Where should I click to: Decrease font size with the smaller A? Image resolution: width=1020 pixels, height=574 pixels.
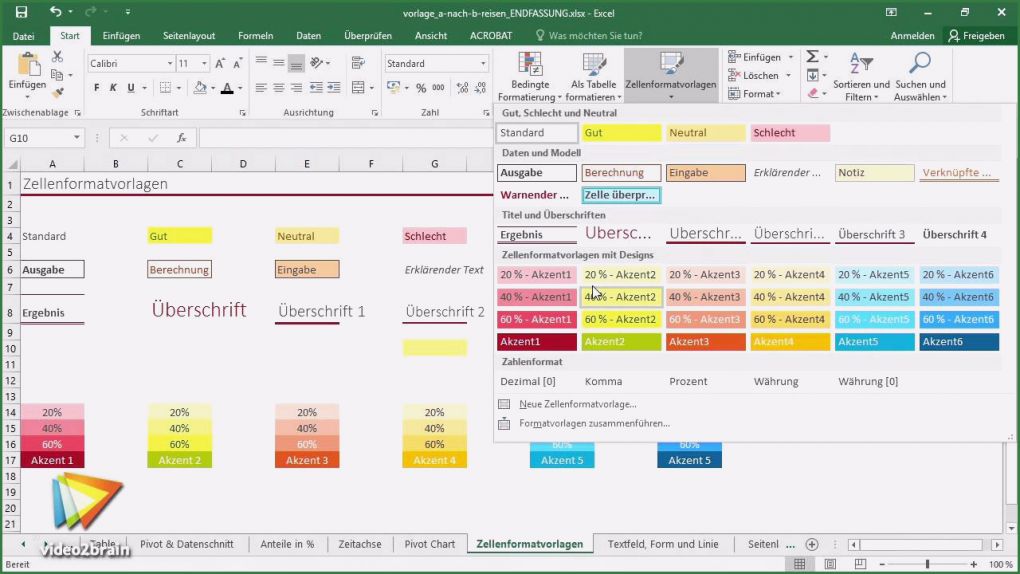pyautogui.click(x=237, y=63)
